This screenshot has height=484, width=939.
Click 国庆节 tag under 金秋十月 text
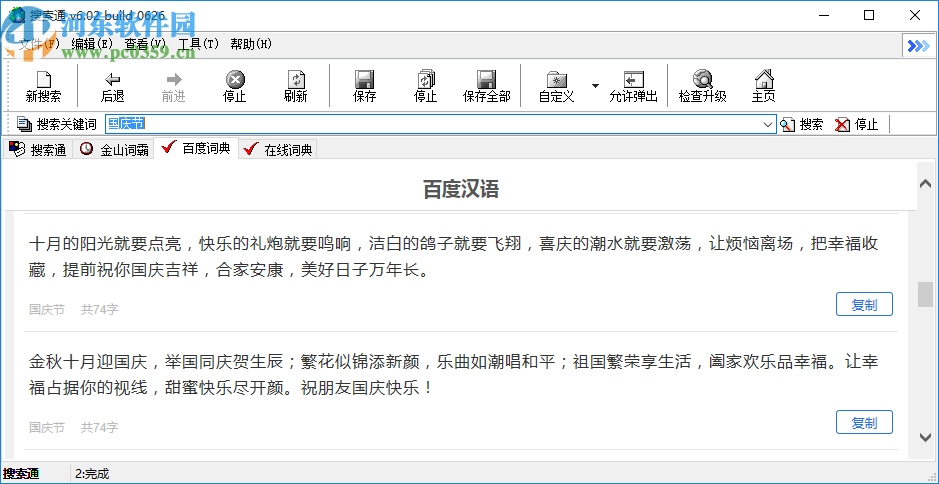(x=47, y=428)
